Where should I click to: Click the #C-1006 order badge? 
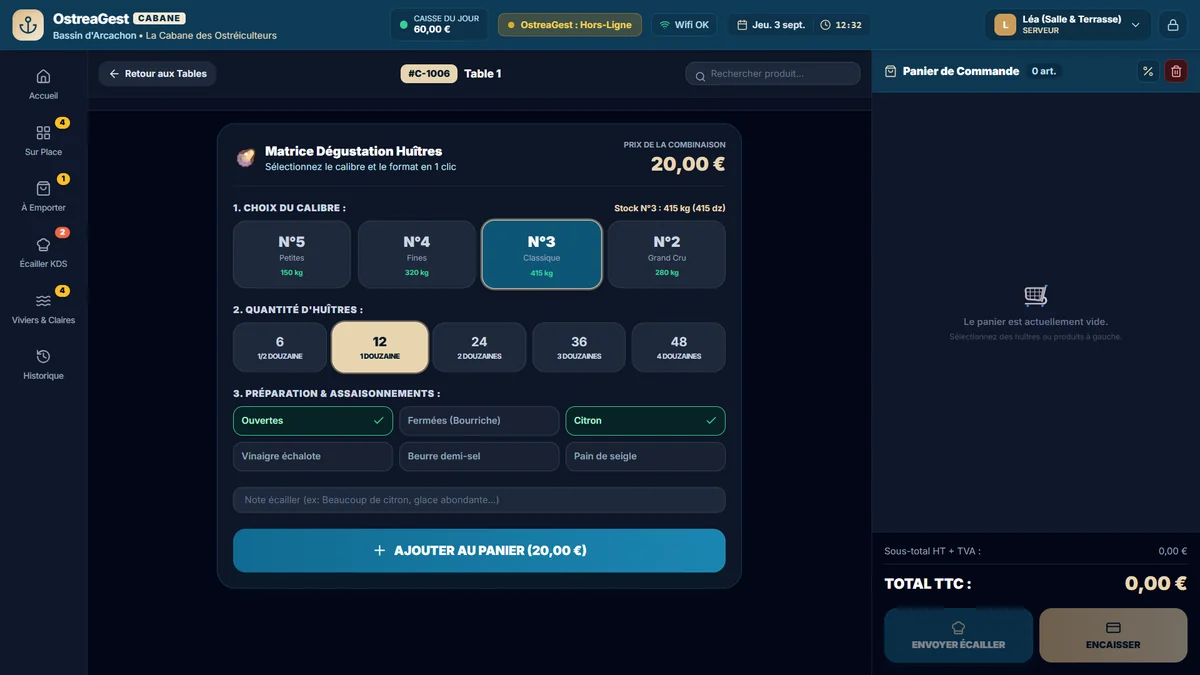(429, 74)
